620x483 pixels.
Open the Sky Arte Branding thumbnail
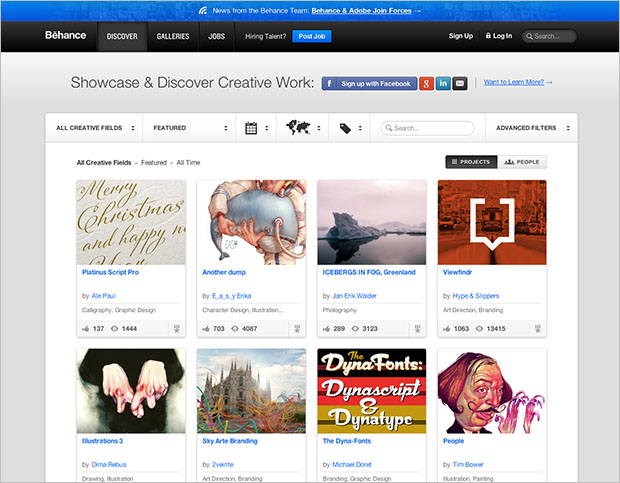(x=251, y=391)
